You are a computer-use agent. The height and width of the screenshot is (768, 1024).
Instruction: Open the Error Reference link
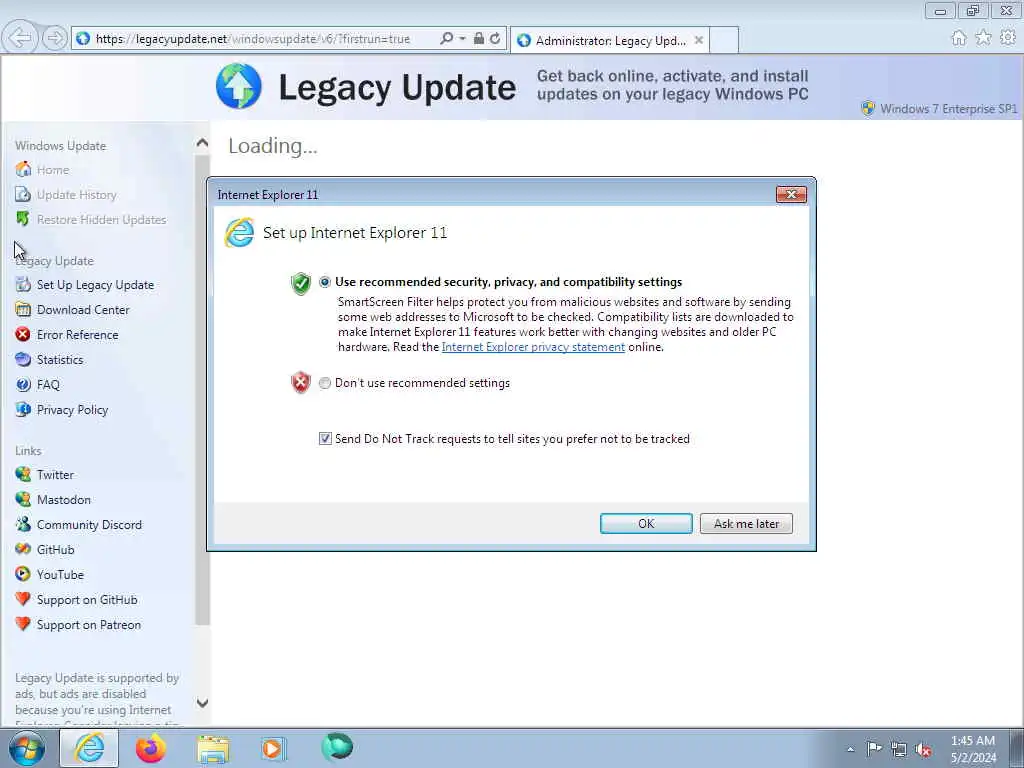pos(78,334)
